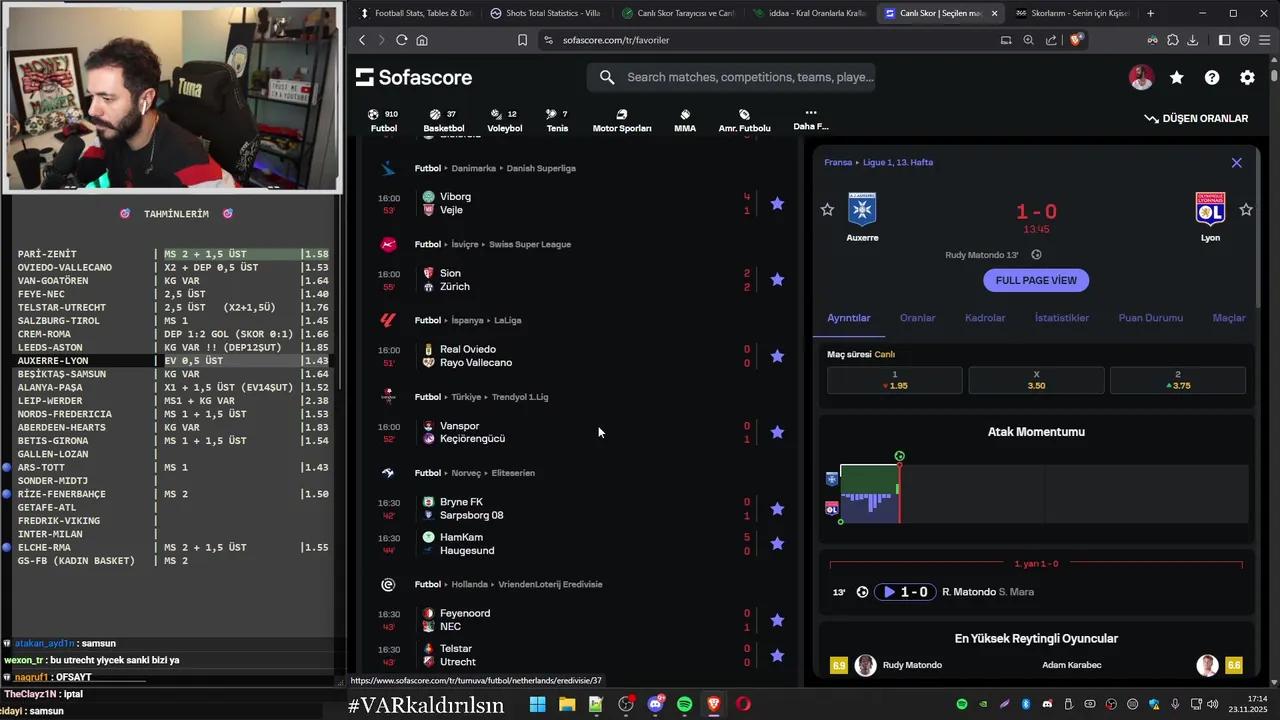This screenshot has height=720, width=1280.
Task: Click the Atak Momentumu graph
Action: point(1036,493)
